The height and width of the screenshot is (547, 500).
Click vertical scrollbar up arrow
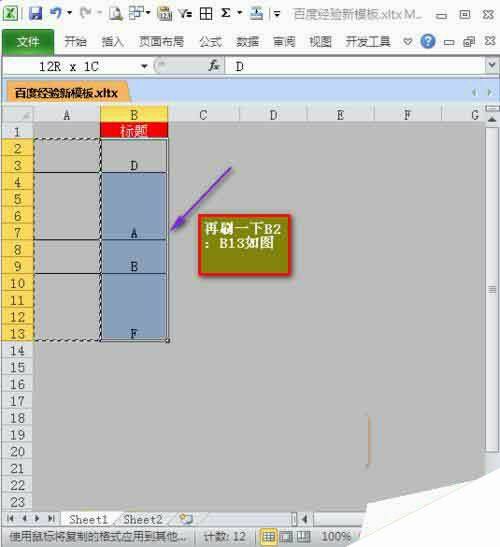tap(492, 120)
